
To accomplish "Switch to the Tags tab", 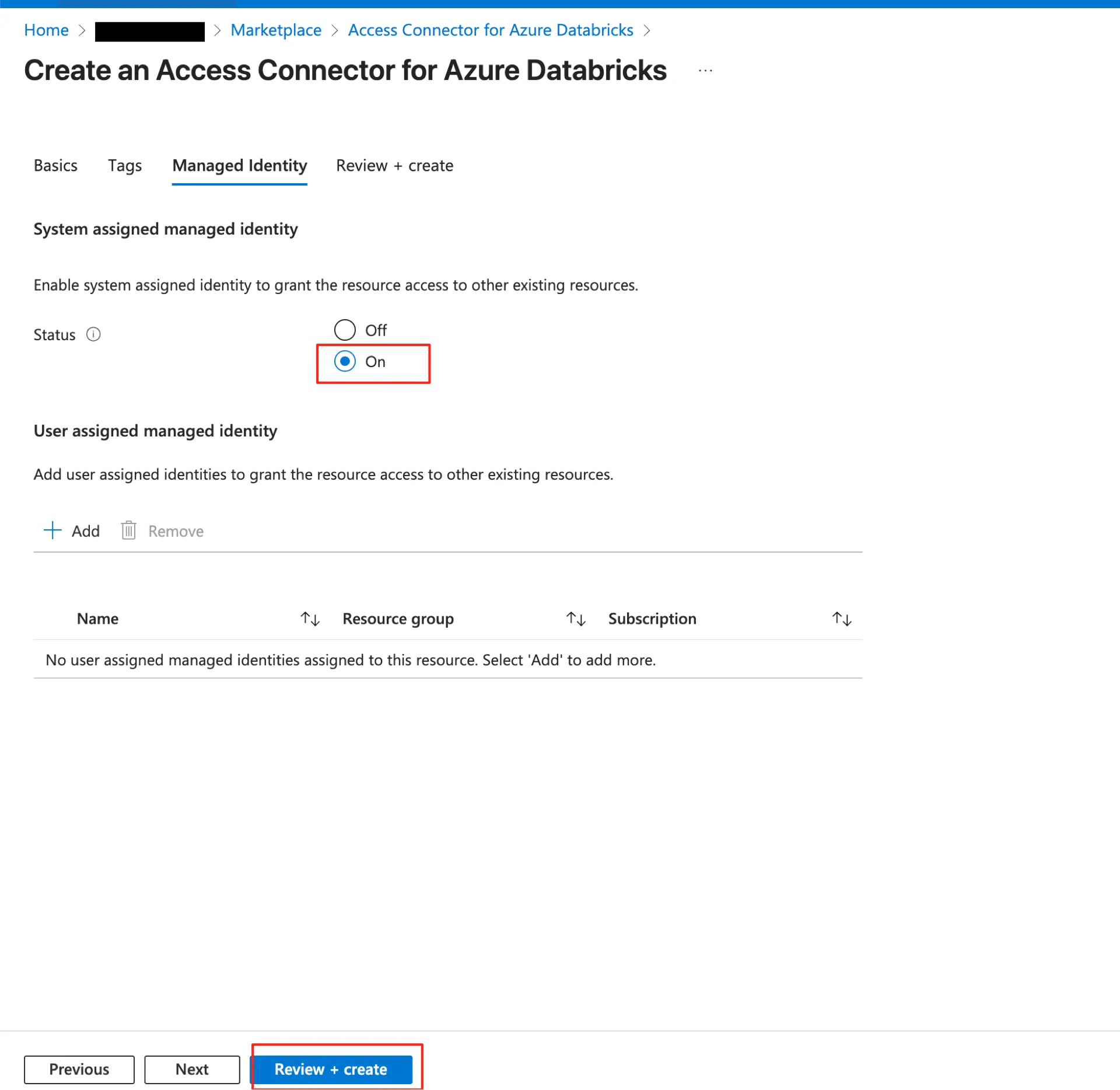I will click(x=125, y=166).
